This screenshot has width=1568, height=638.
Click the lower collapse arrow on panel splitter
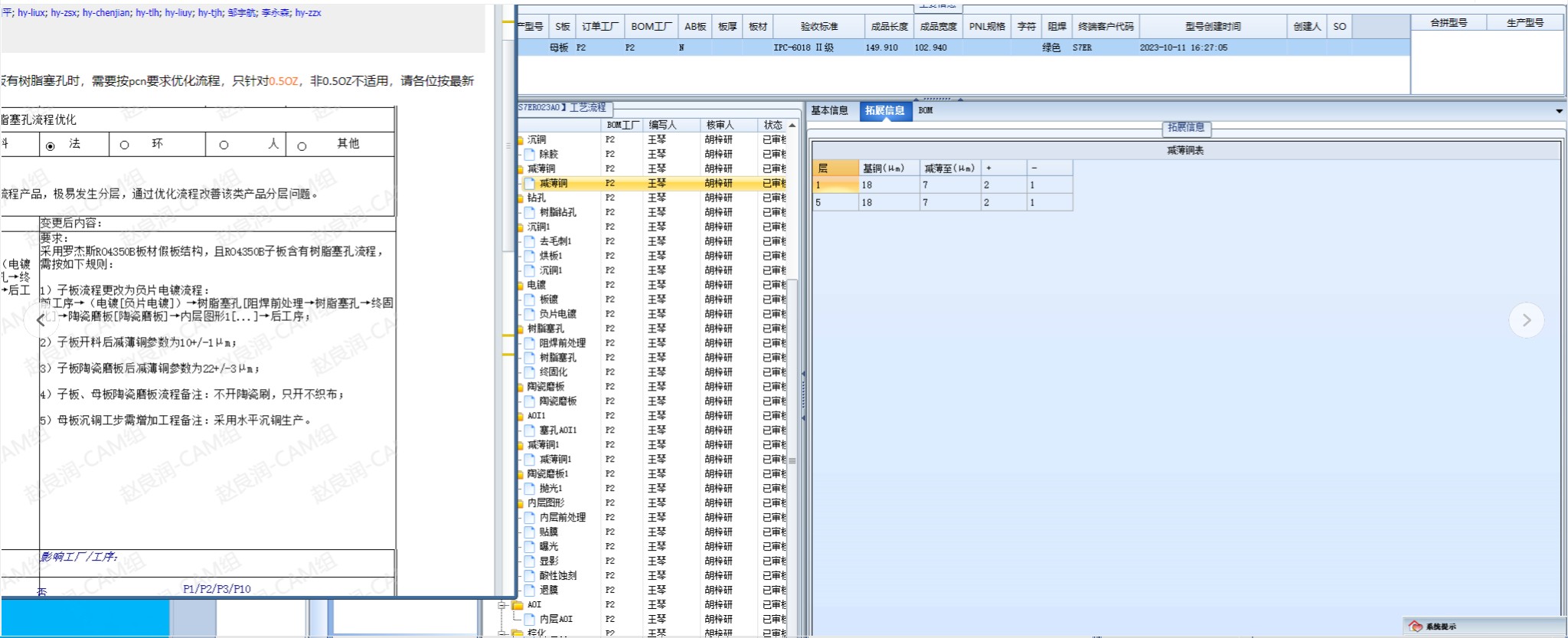click(x=803, y=418)
